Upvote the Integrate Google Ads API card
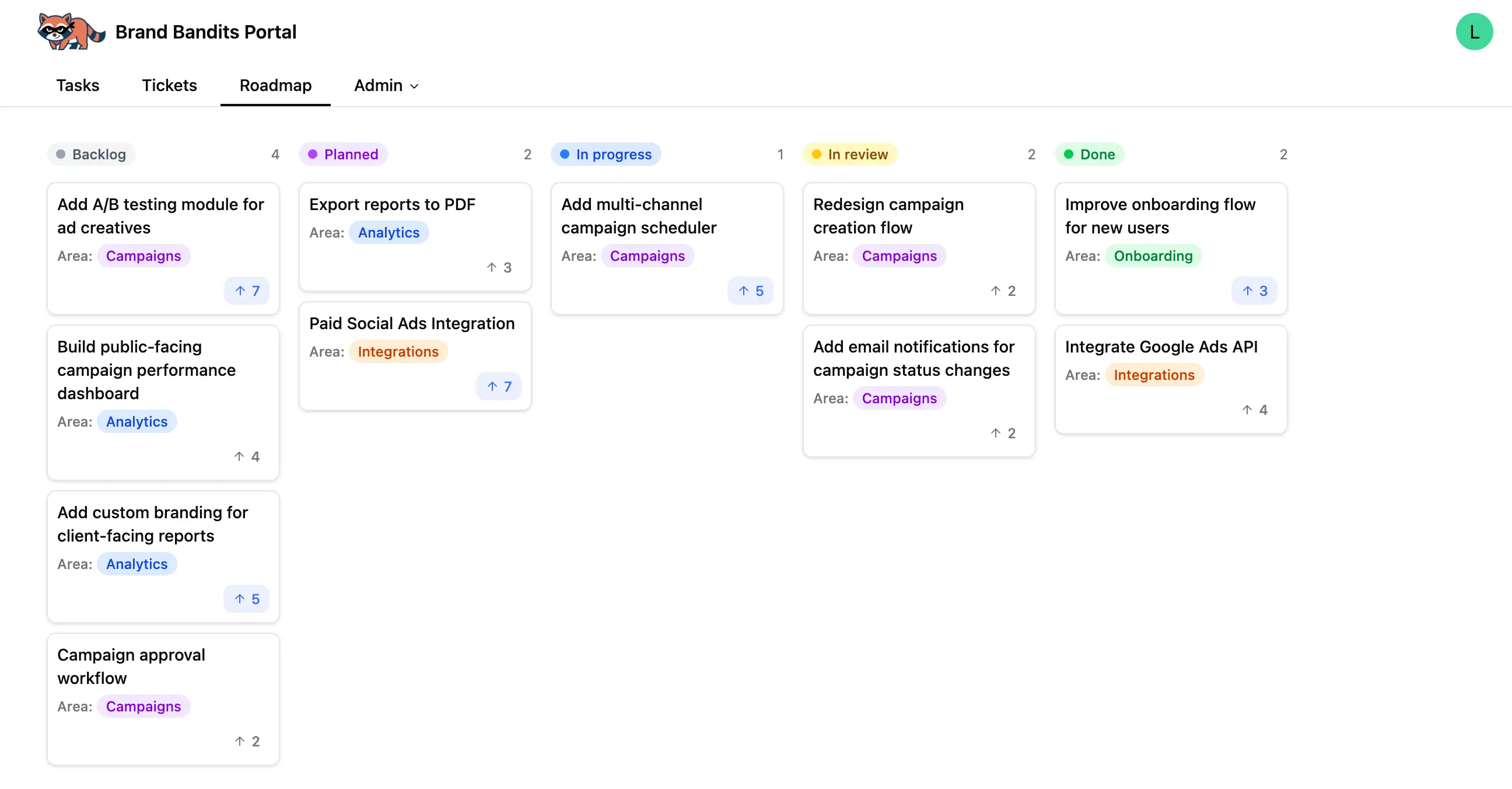This screenshot has width=1512, height=789. click(1254, 410)
